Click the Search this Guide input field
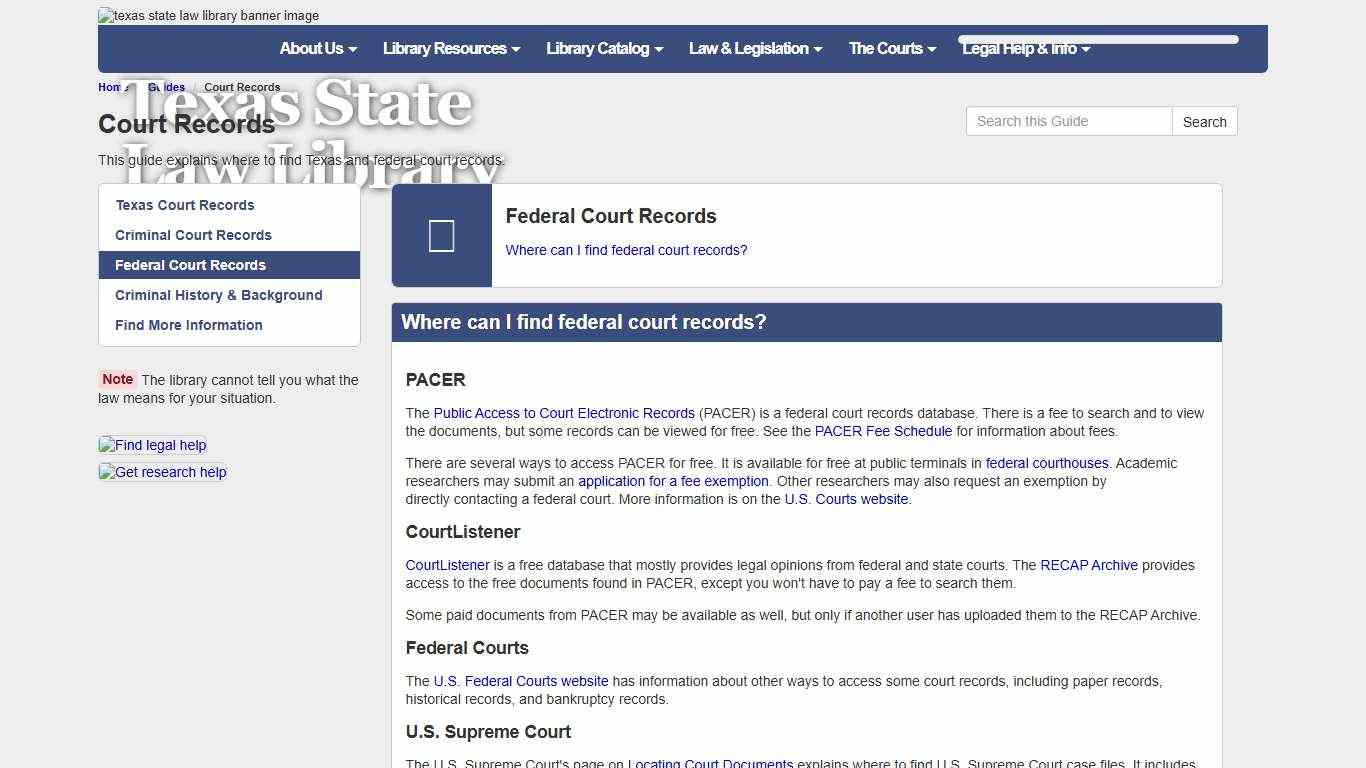 coord(1068,121)
